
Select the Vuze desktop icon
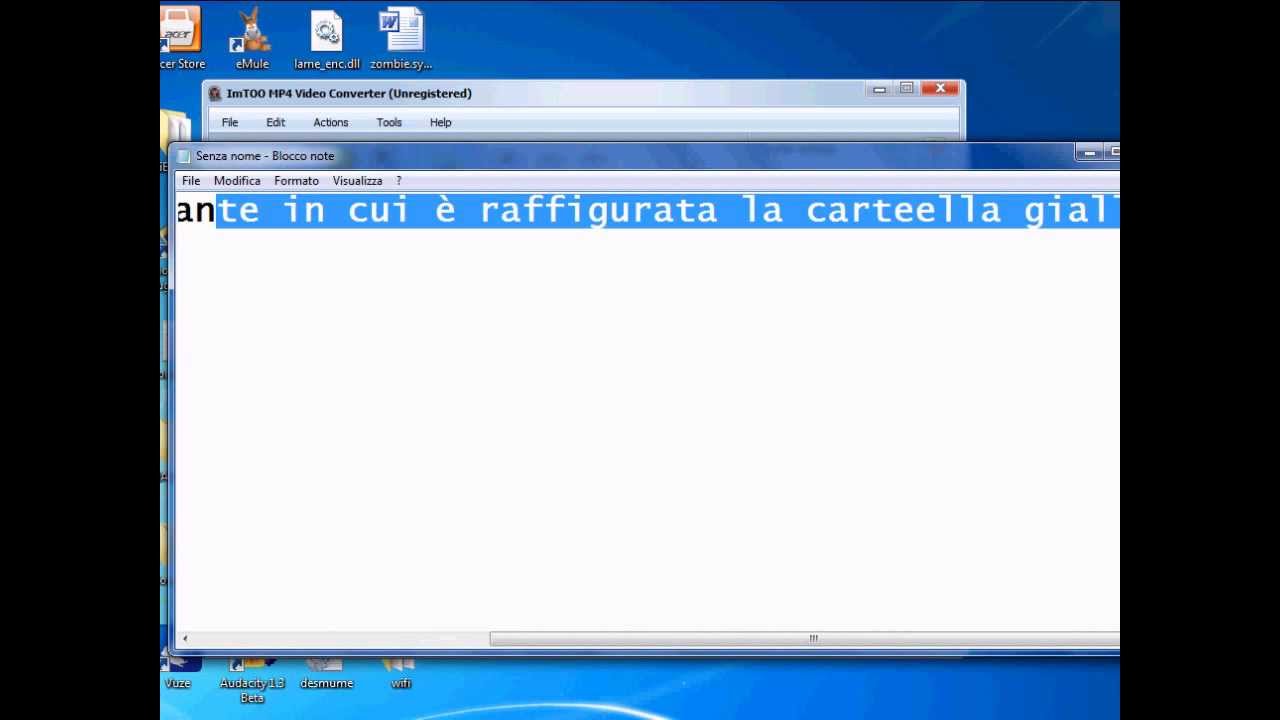pos(178,674)
